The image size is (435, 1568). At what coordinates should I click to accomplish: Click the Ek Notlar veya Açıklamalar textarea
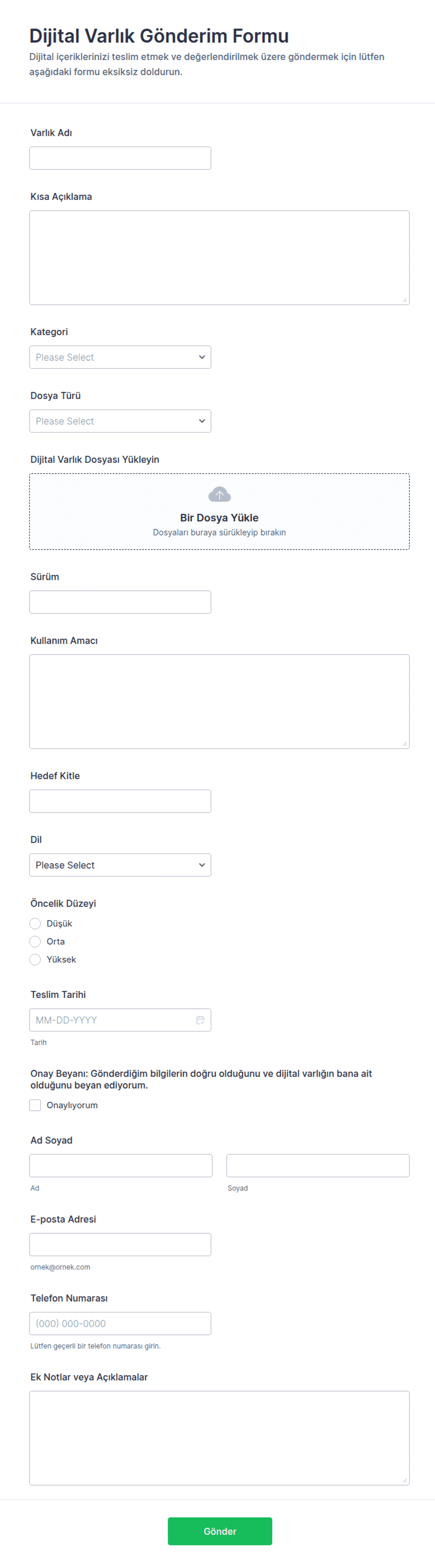[219, 1438]
